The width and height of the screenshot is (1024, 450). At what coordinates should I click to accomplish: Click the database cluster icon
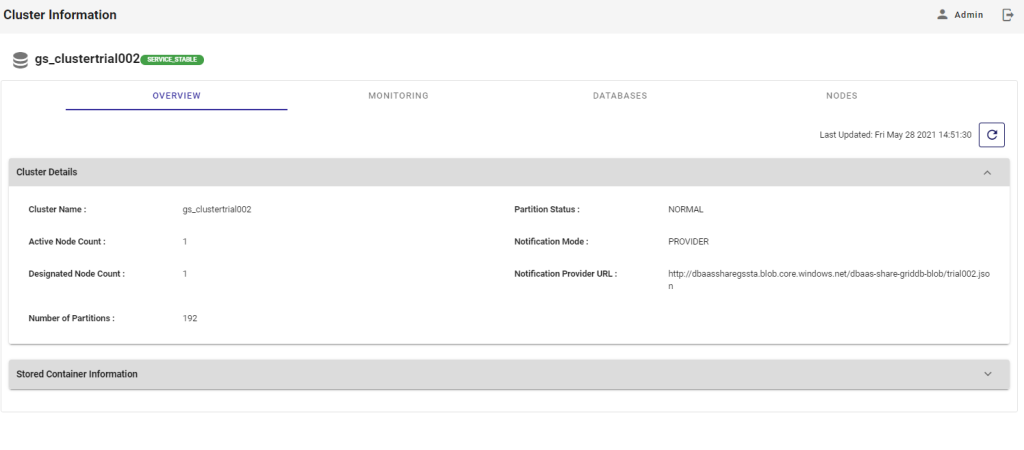[20, 60]
